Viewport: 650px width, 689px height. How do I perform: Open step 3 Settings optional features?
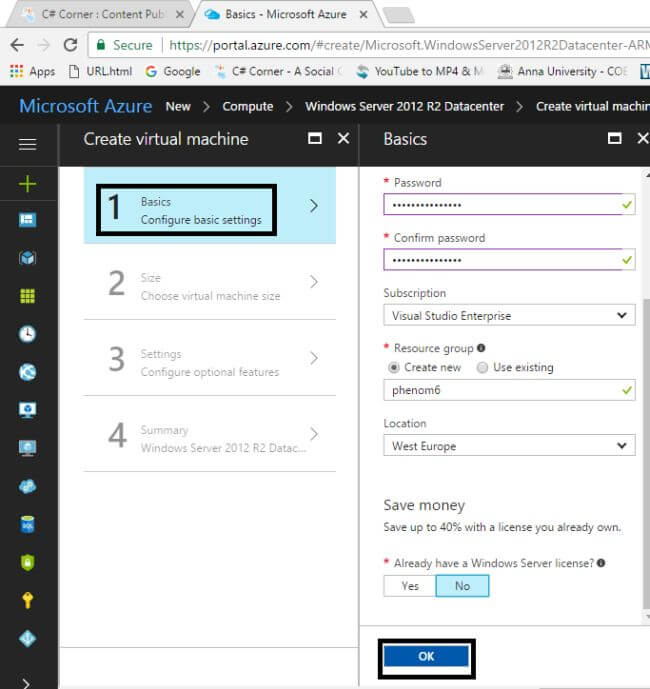(210, 358)
